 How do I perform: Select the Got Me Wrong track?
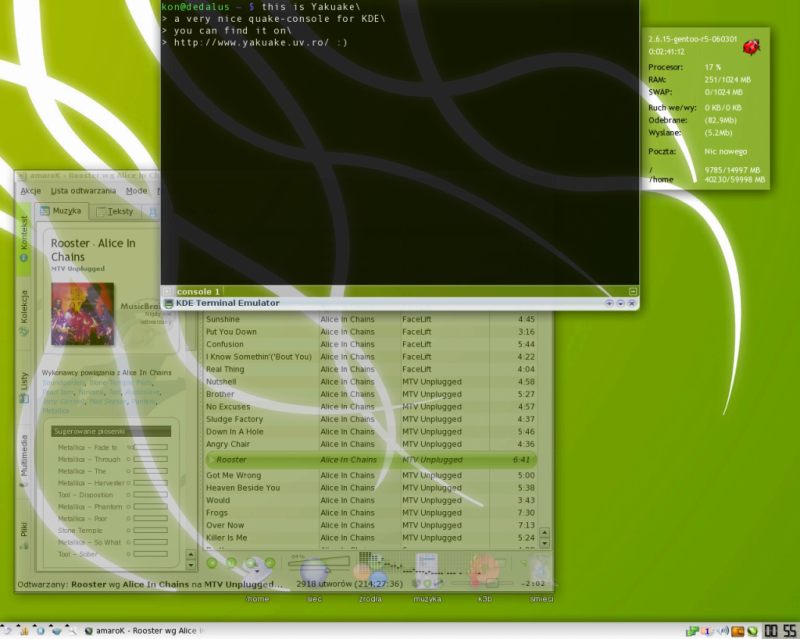370,475
